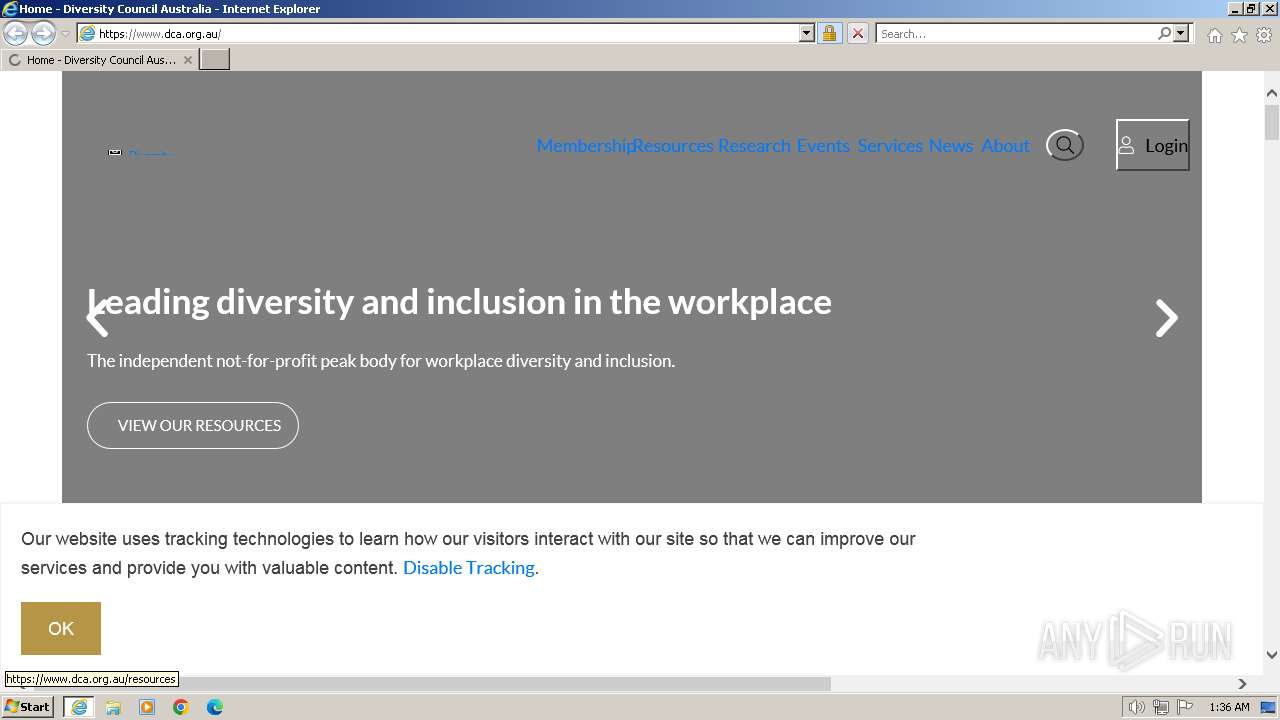Open the News menu

click(950, 146)
